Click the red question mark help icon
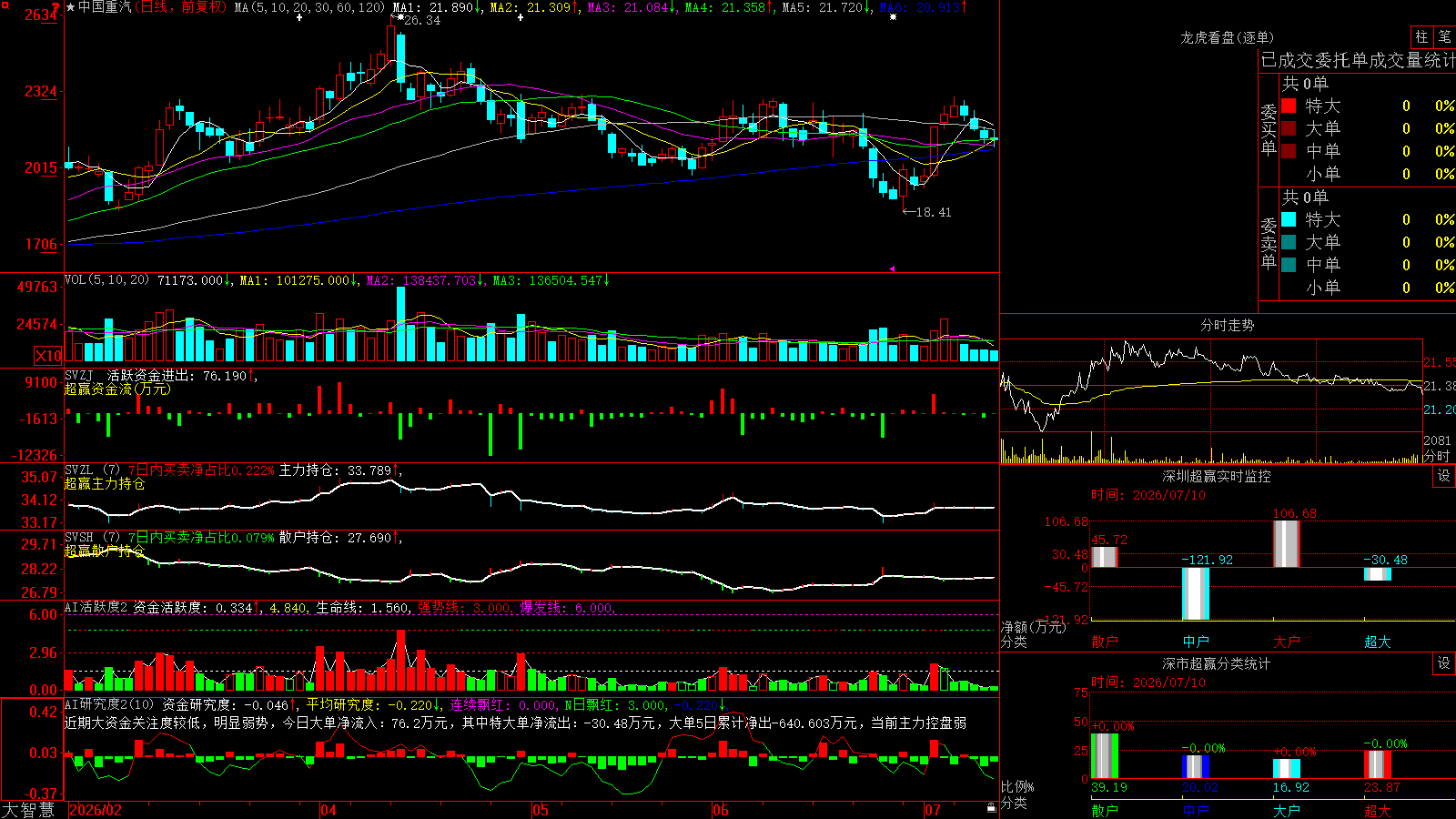The height and width of the screenshot is (819, 1456). (56, 7)
